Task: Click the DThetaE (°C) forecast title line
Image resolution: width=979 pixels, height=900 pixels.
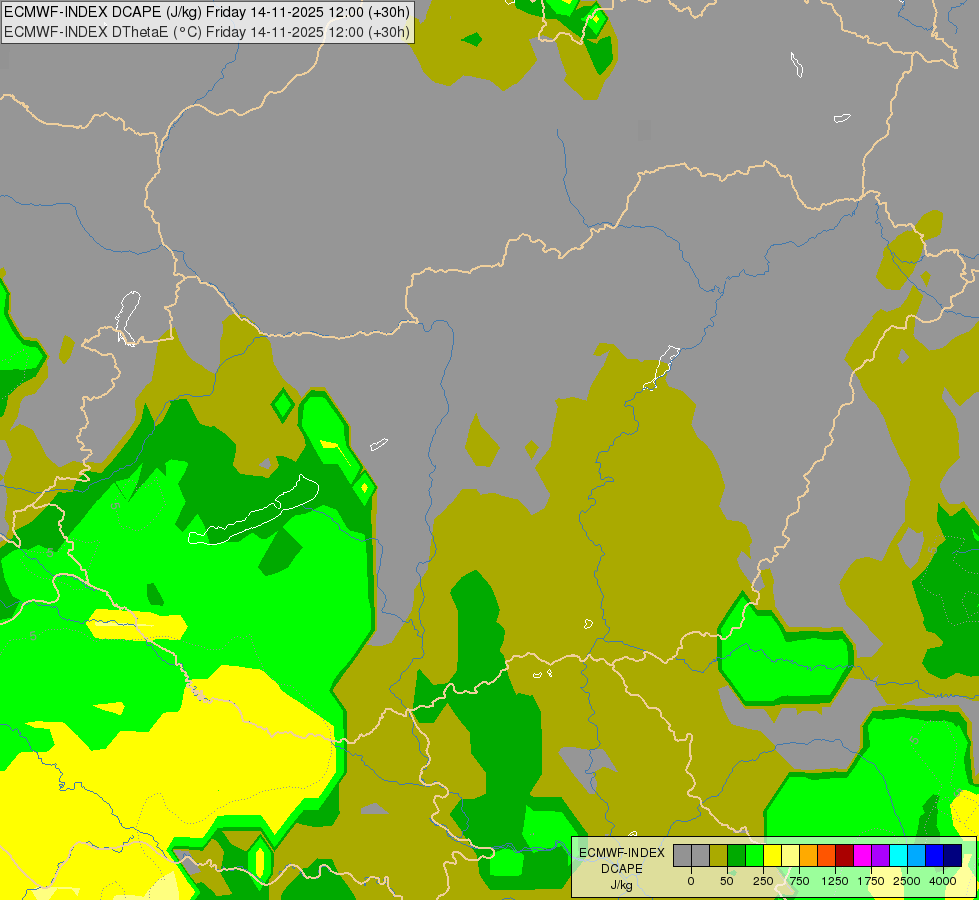Action: pos(207,32)
